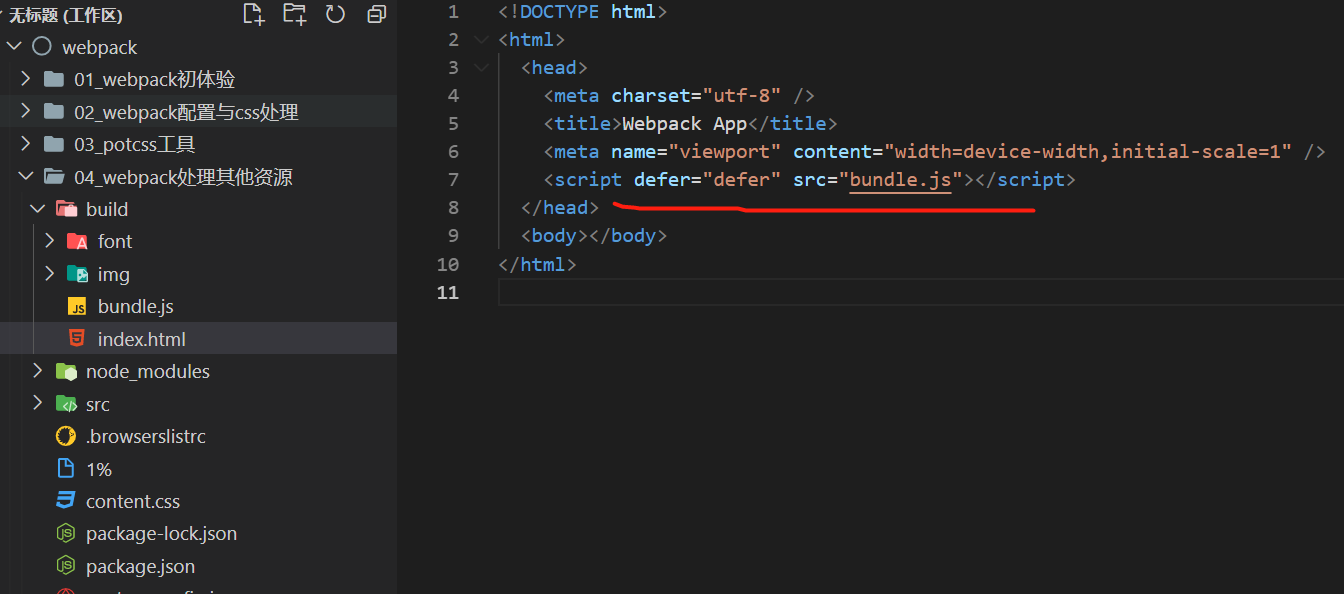Expand the node_modules folder chevron
1344x594 pixels.
[38, 371]
